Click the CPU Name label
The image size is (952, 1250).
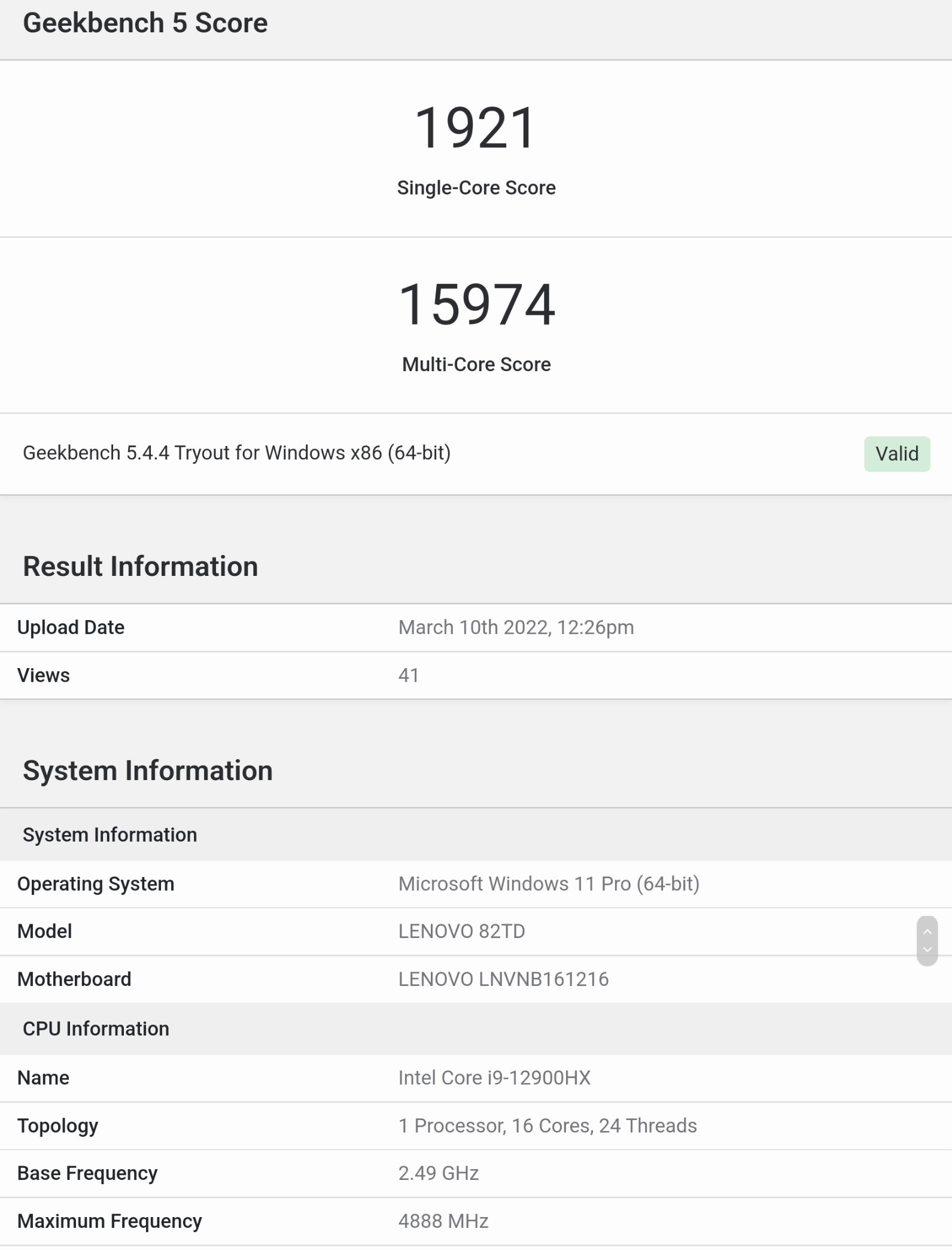pos(43,1078)
